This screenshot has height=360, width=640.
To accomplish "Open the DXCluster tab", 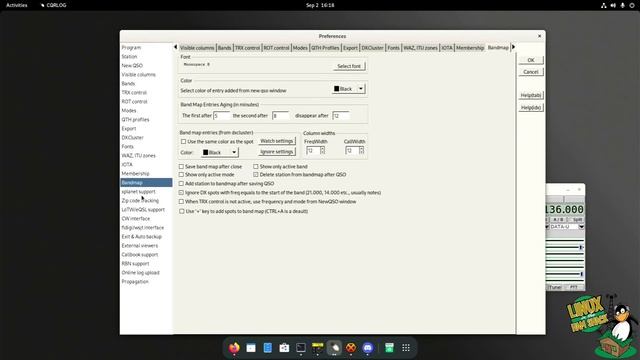I will tap(372, 48).
